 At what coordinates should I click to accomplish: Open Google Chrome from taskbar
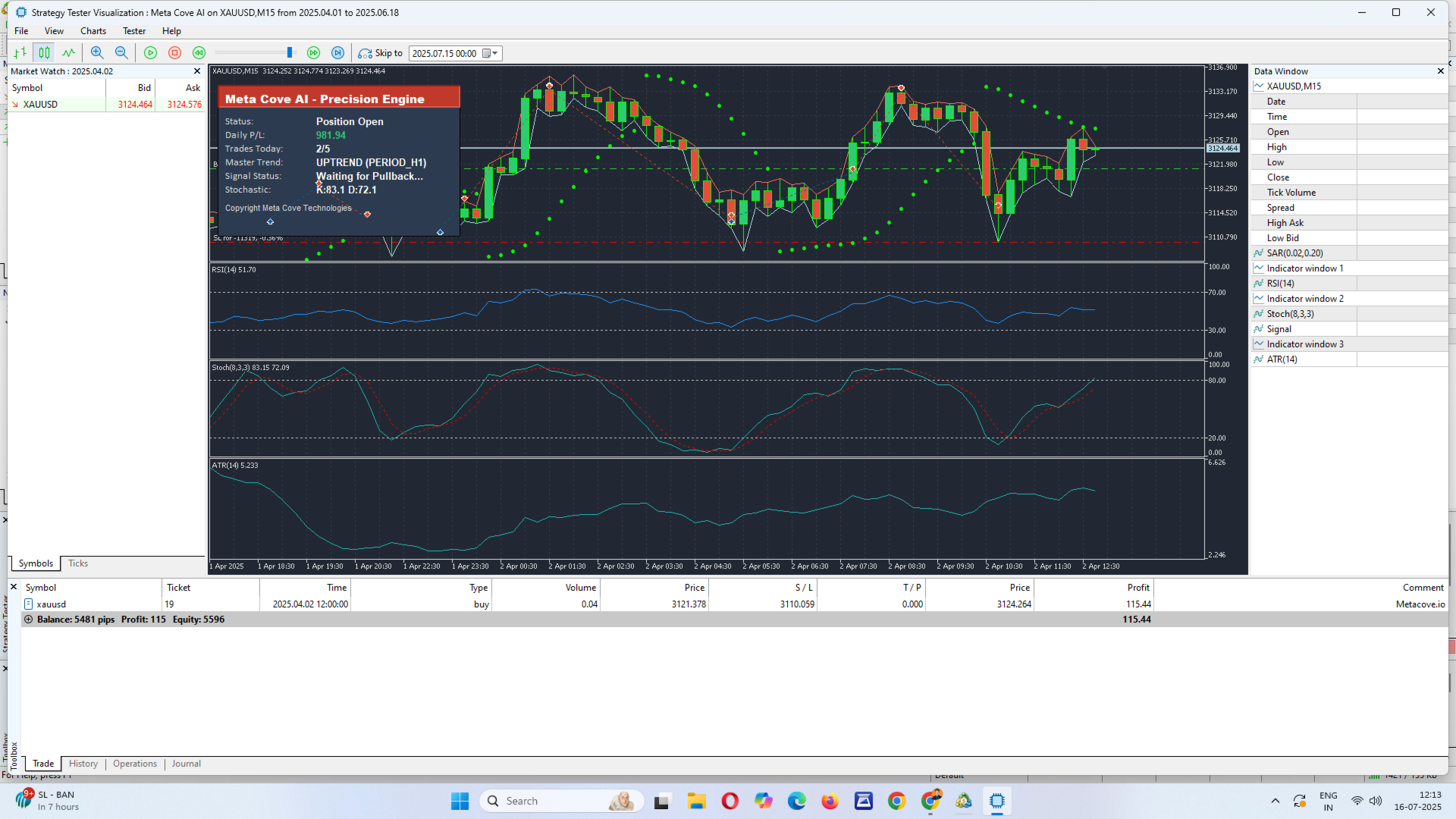[896, 801]
